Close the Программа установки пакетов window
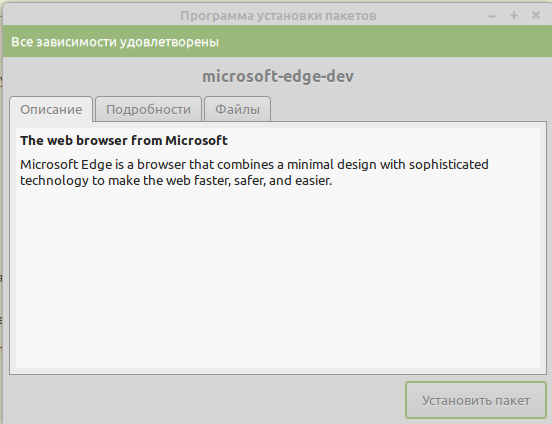 [535, 15]
